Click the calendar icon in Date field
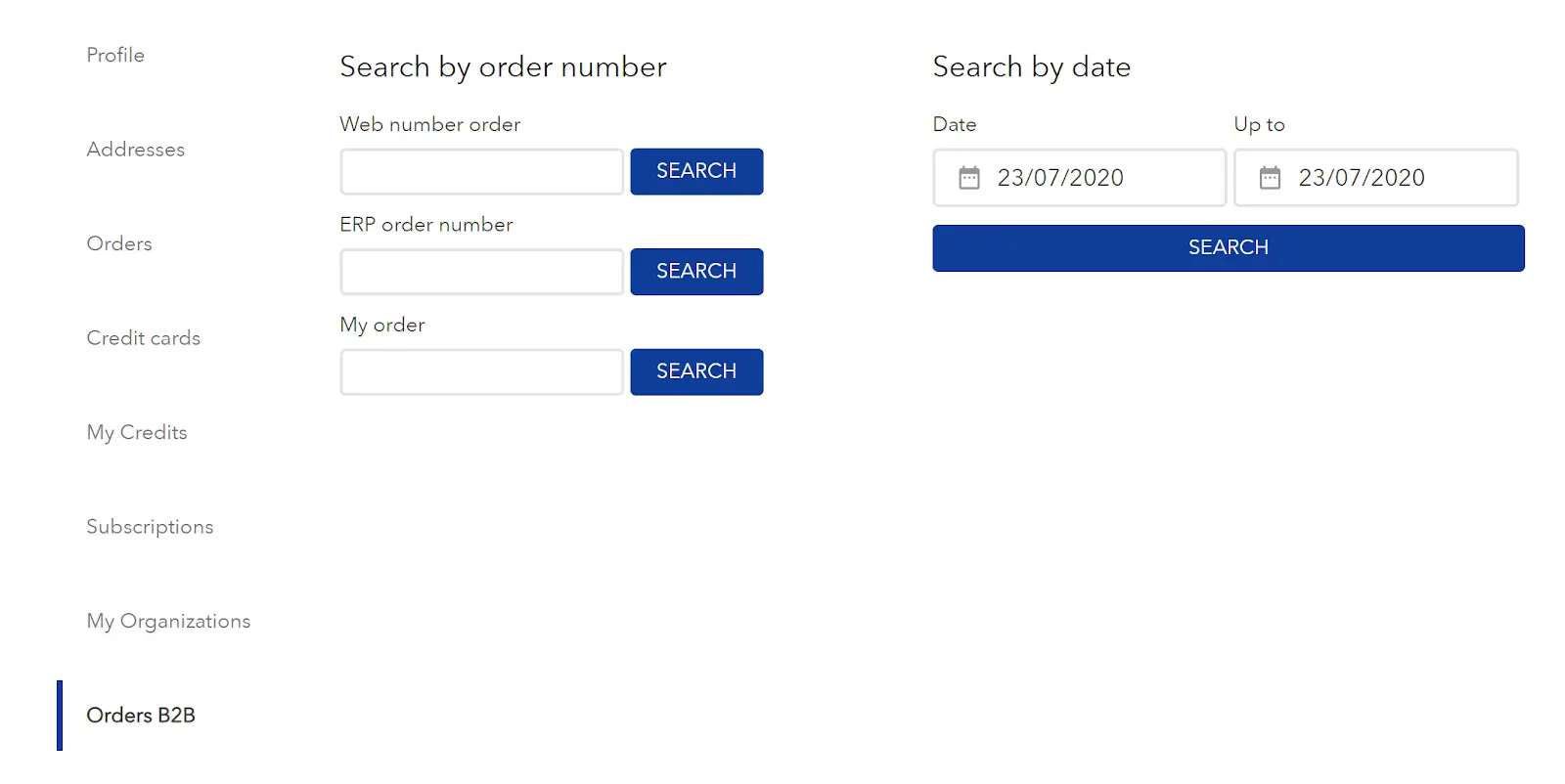Image resolution: width=1565 pixels, height=784 pixels. pos(968,178)
